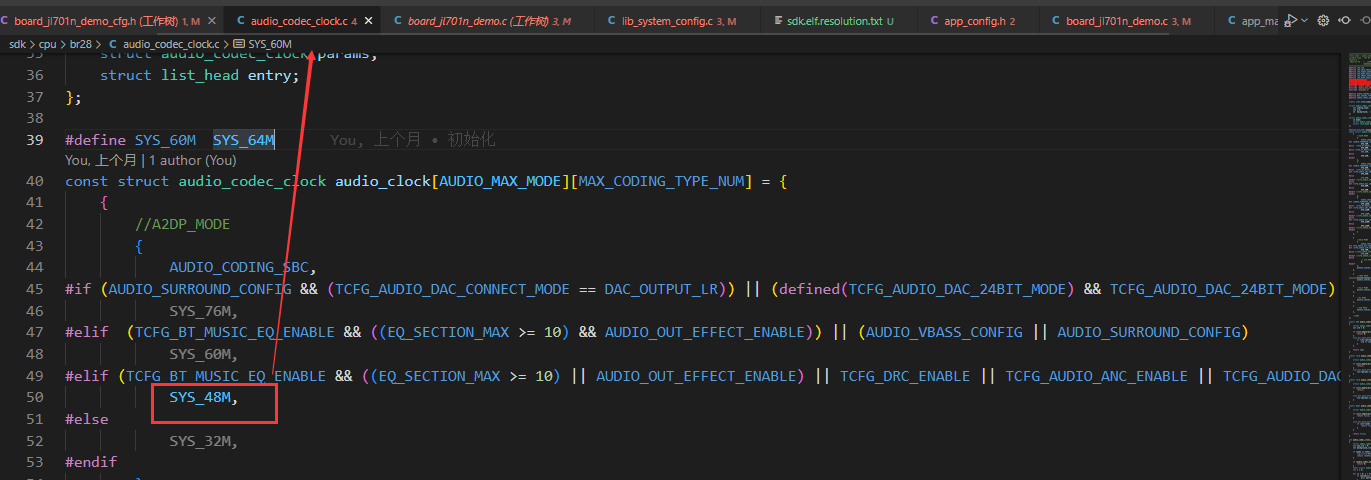
Task: Click AUDIO_MAX_MODE on line 40
Action: click(x=500, y=181)
